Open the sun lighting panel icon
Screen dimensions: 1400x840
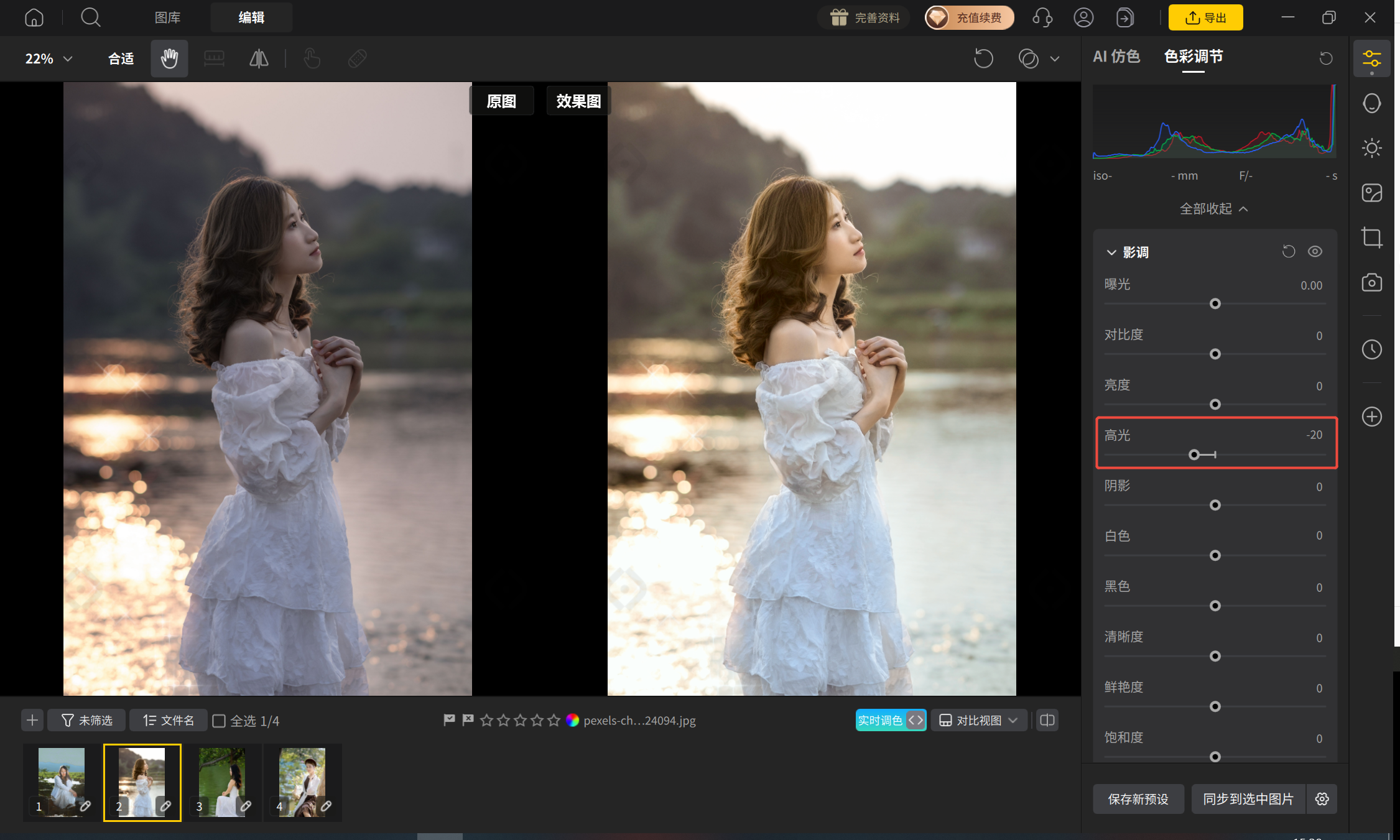(x=1372, y=148)
